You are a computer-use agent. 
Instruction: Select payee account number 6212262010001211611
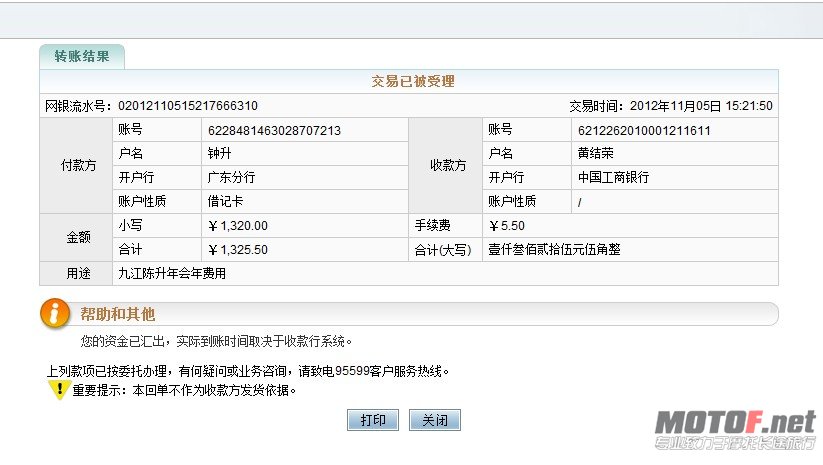644,130
